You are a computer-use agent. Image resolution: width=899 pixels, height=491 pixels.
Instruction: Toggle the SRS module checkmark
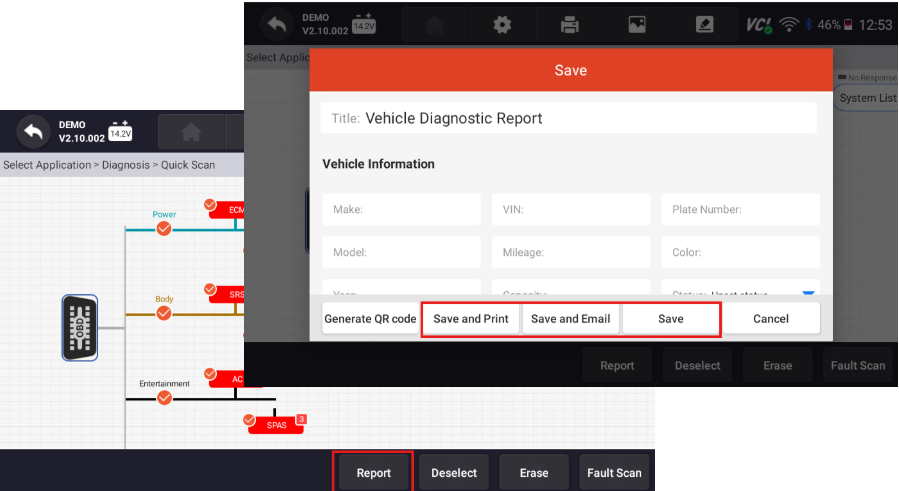tap(210, 289)
